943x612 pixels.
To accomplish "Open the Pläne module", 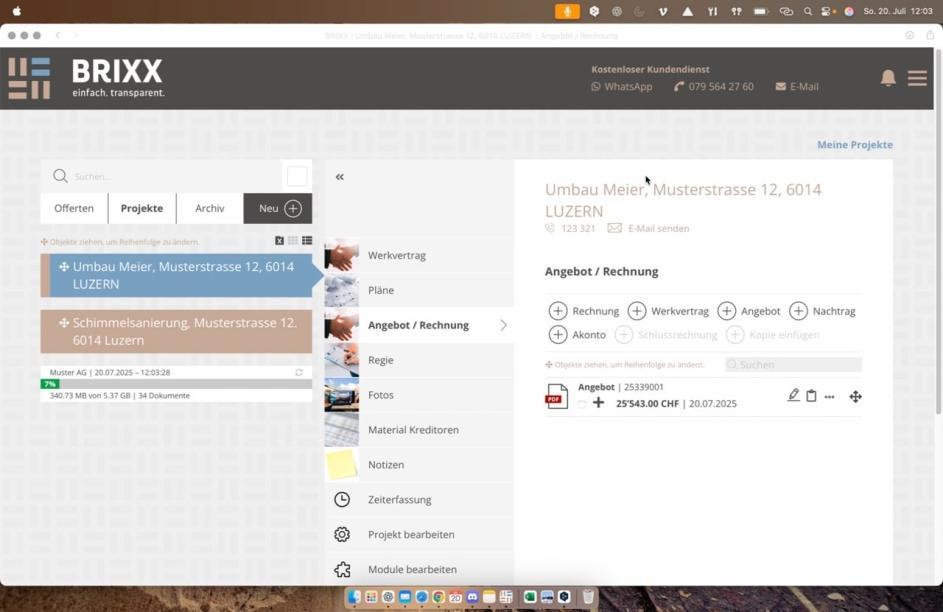I will click(419, 290).
